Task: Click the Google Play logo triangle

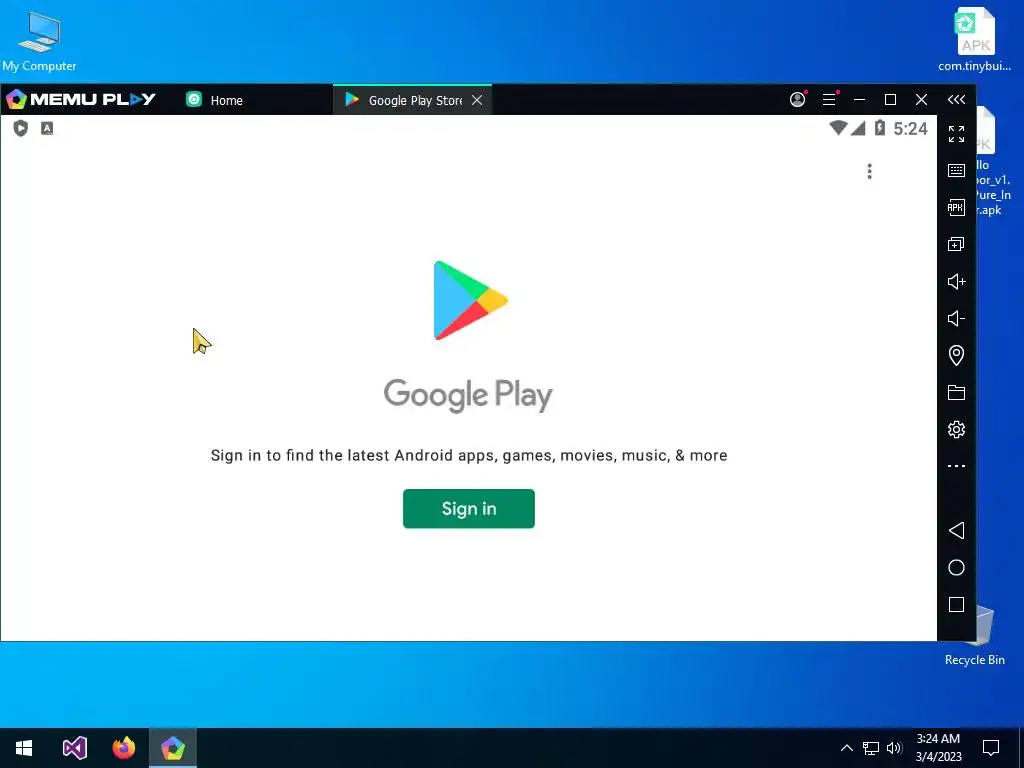Action: [x=470, y=300]
